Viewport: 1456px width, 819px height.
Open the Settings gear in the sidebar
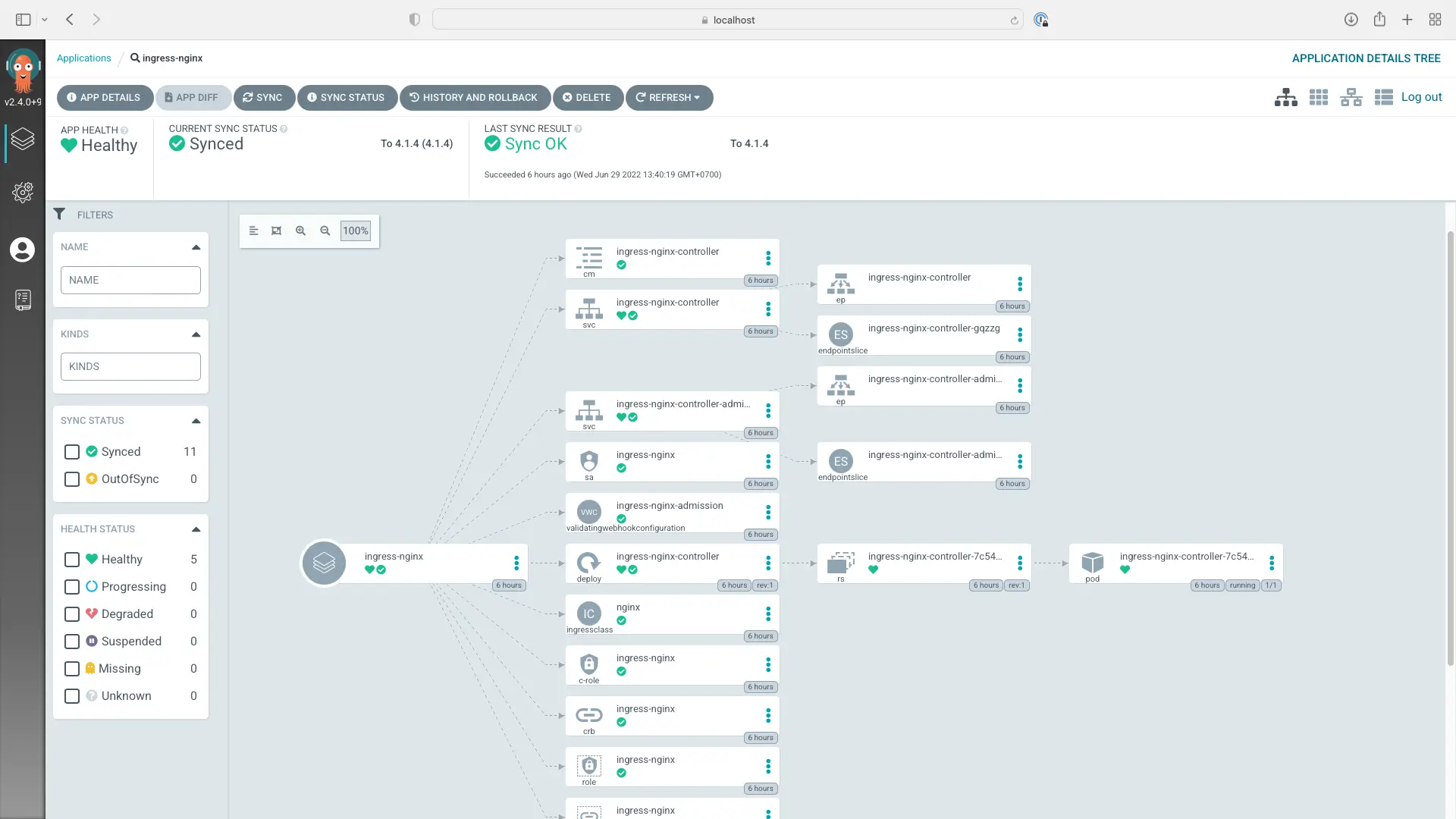click(23, 193)
